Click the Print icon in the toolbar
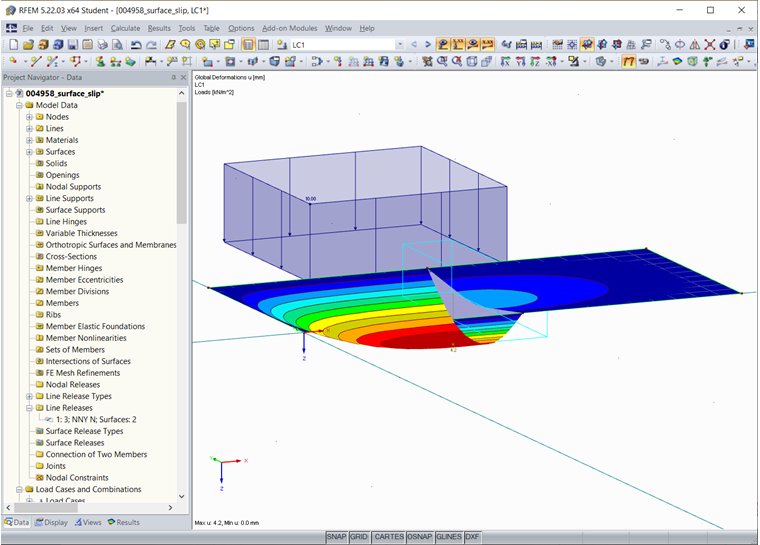This screenshot has height=545, width=760. pyautogui.click(x=102, y=45)
